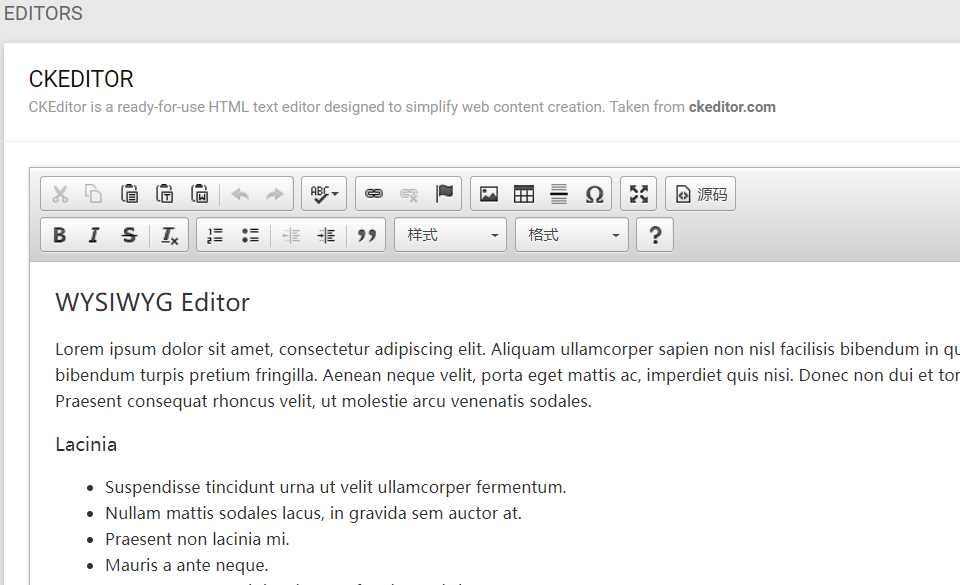Screen dimensions: 960x585
Task: Click the 'Praesent non lacinia mi.' list item
Action: tap(197, 539)
